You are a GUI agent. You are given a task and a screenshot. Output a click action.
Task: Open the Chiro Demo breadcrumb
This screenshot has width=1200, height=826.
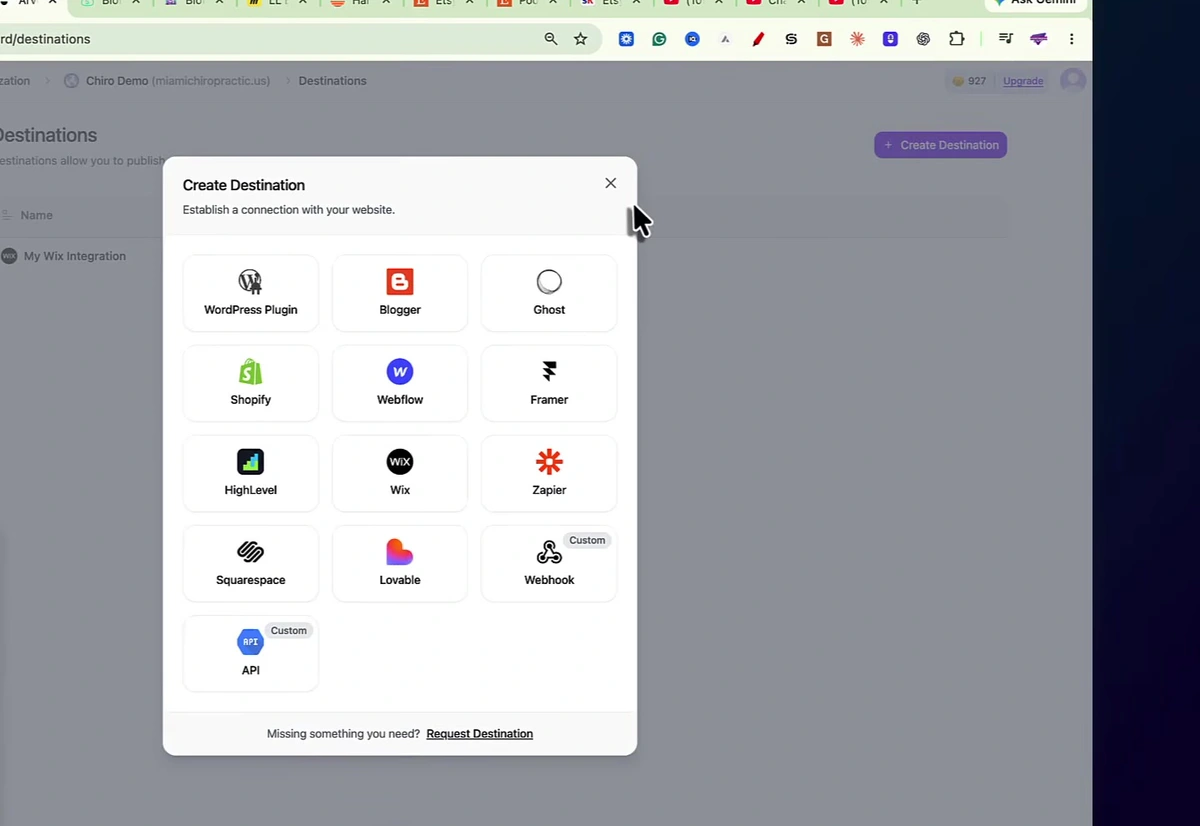pyautogui.click(x=167, y=81)
